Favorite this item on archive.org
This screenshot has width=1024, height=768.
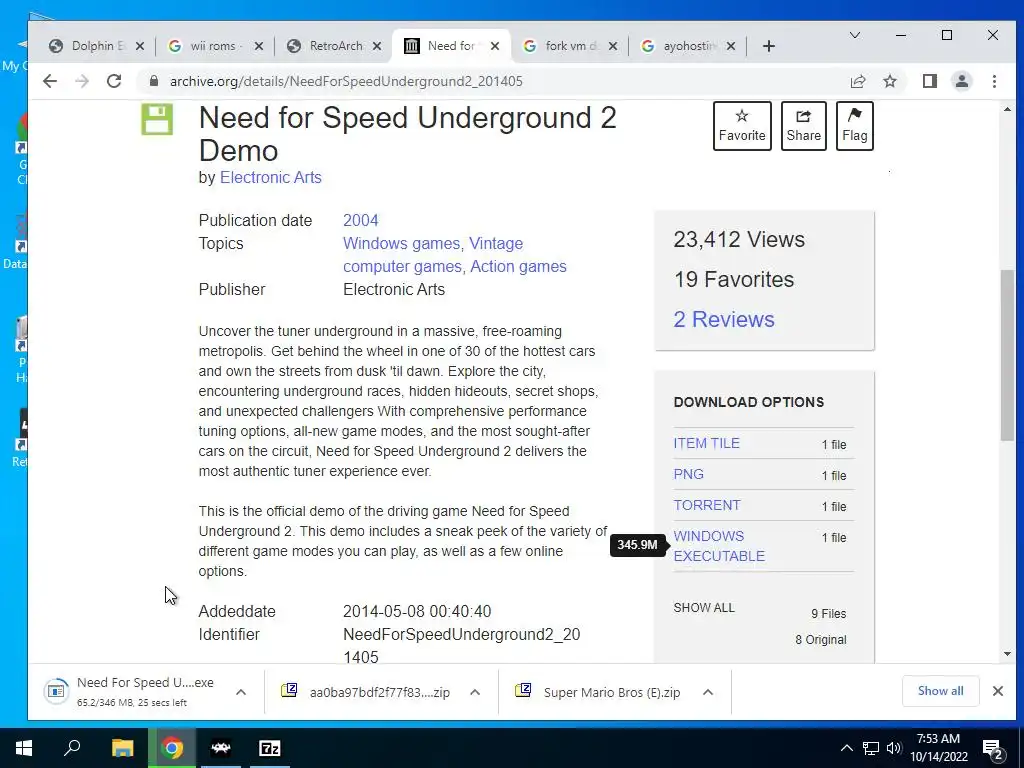(x=742, y=125)
